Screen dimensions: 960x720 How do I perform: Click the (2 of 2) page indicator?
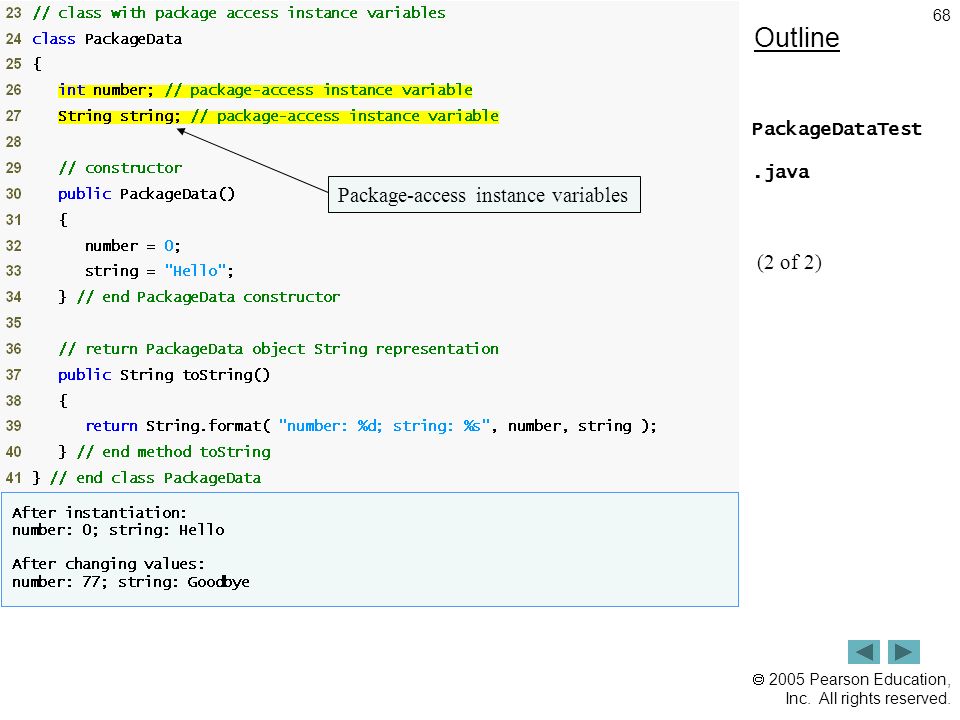point(789,262)
